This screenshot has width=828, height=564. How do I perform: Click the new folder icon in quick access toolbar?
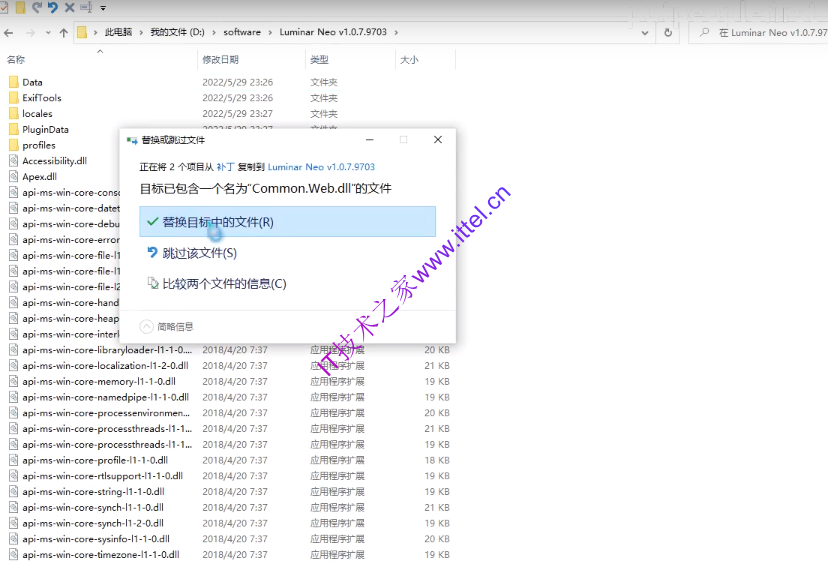21,7
